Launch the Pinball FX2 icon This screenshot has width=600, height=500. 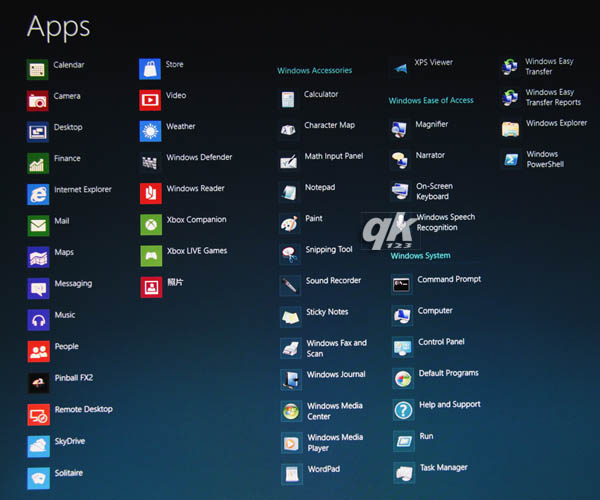(39, 383)
